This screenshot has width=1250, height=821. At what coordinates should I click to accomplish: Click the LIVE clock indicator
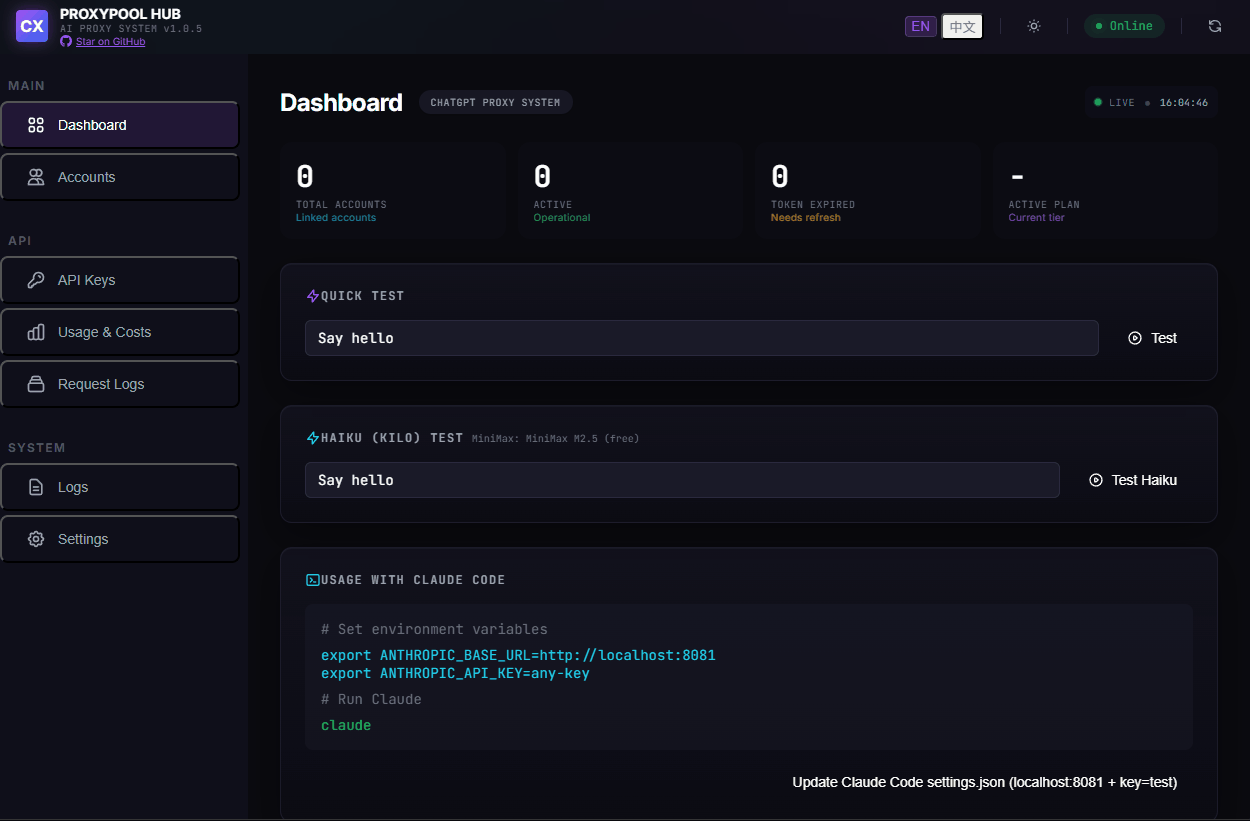[x=1151, y=102]
